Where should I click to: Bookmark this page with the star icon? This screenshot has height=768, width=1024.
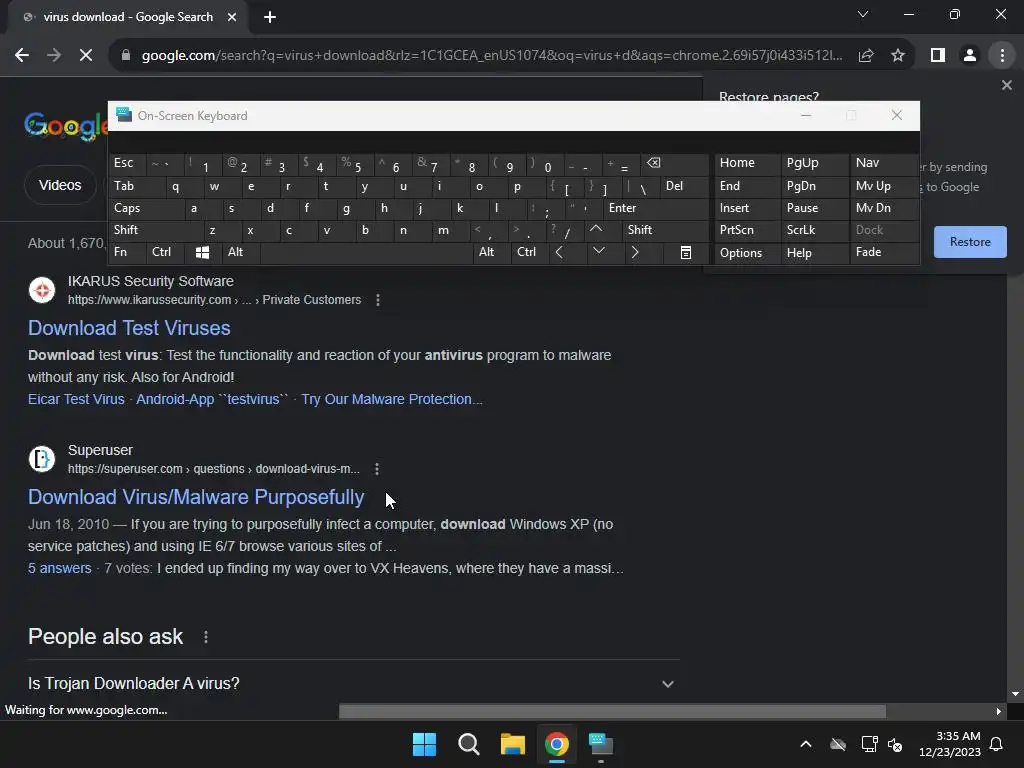pyautogui.click(x=898, y=56)
